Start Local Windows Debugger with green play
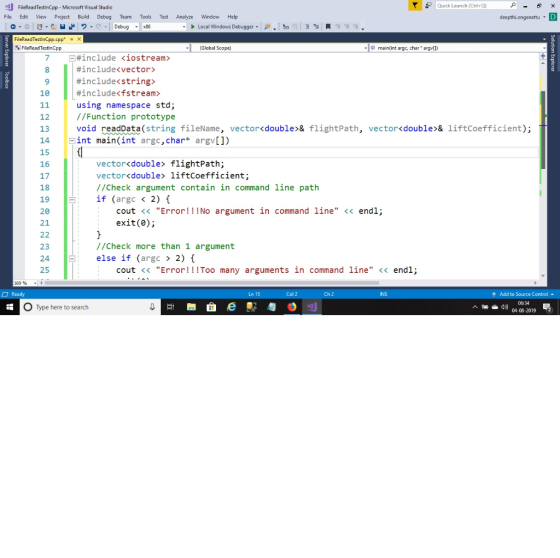The width and height of the screenshot is (560, 558). [x=193, y=27]
